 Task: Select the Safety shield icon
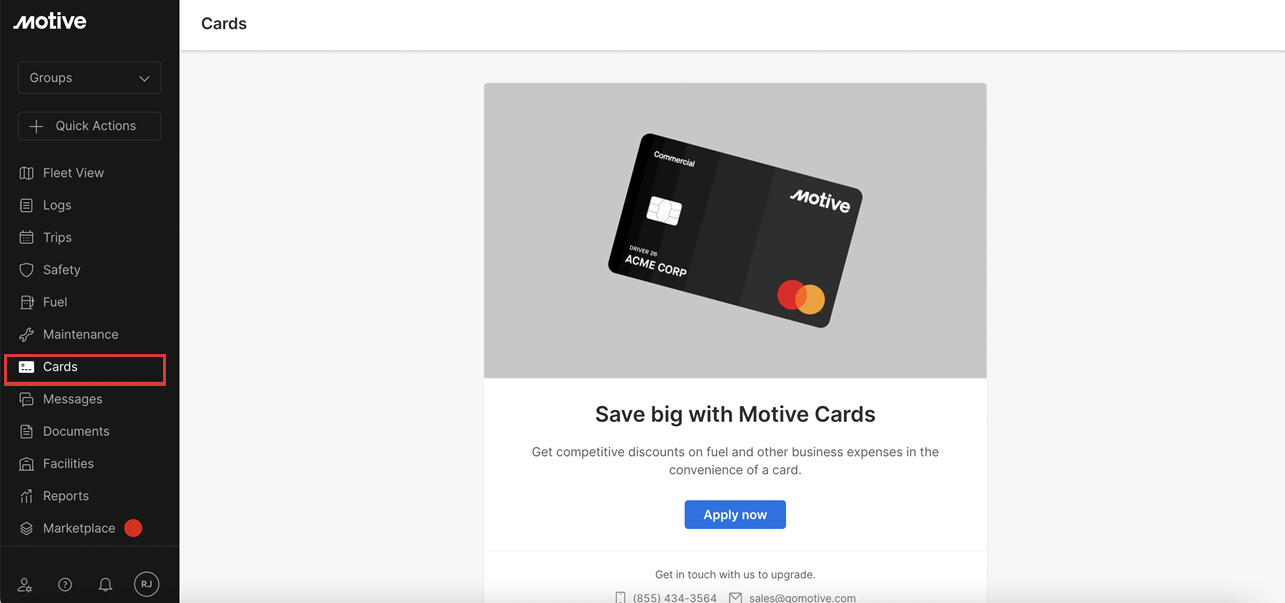(x=27, y=270)
